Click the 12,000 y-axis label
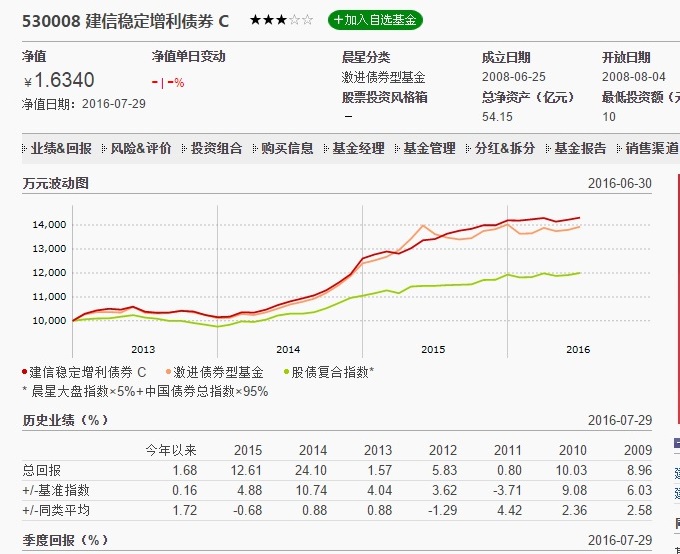This screenshot has width=680, height=554. click(49, 273)
